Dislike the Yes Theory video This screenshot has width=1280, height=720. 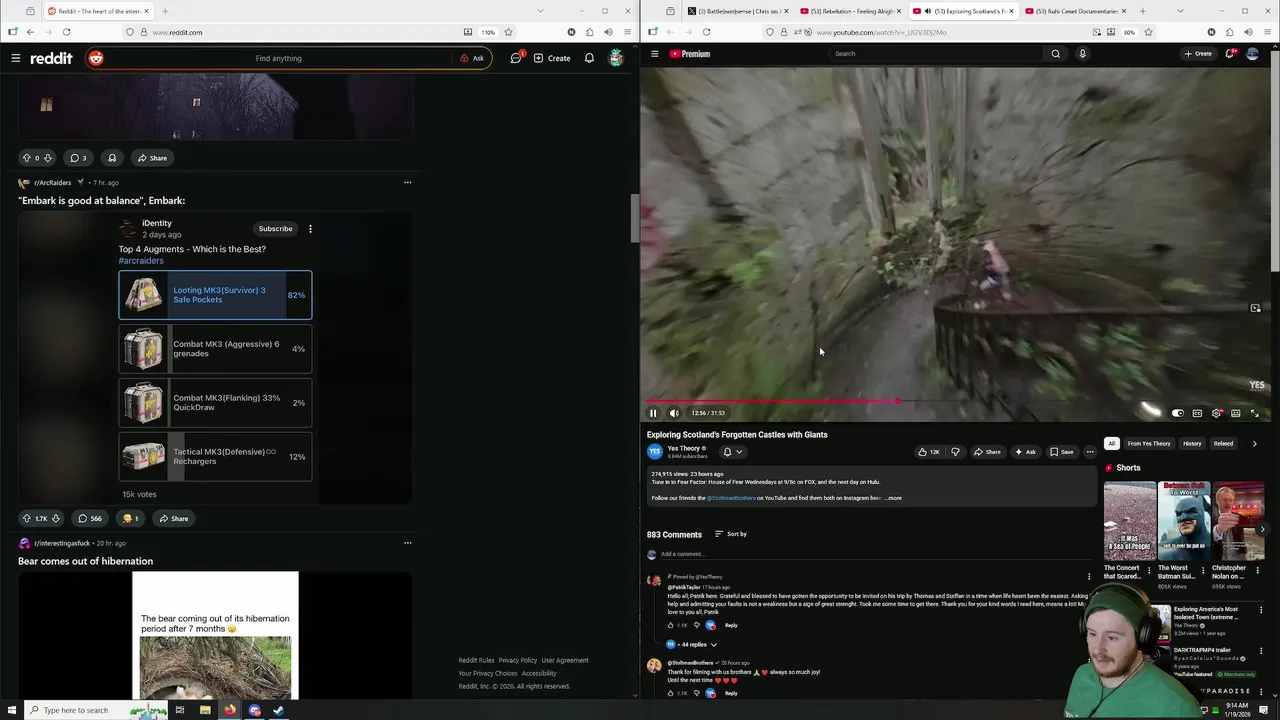[x=955, y=452]
